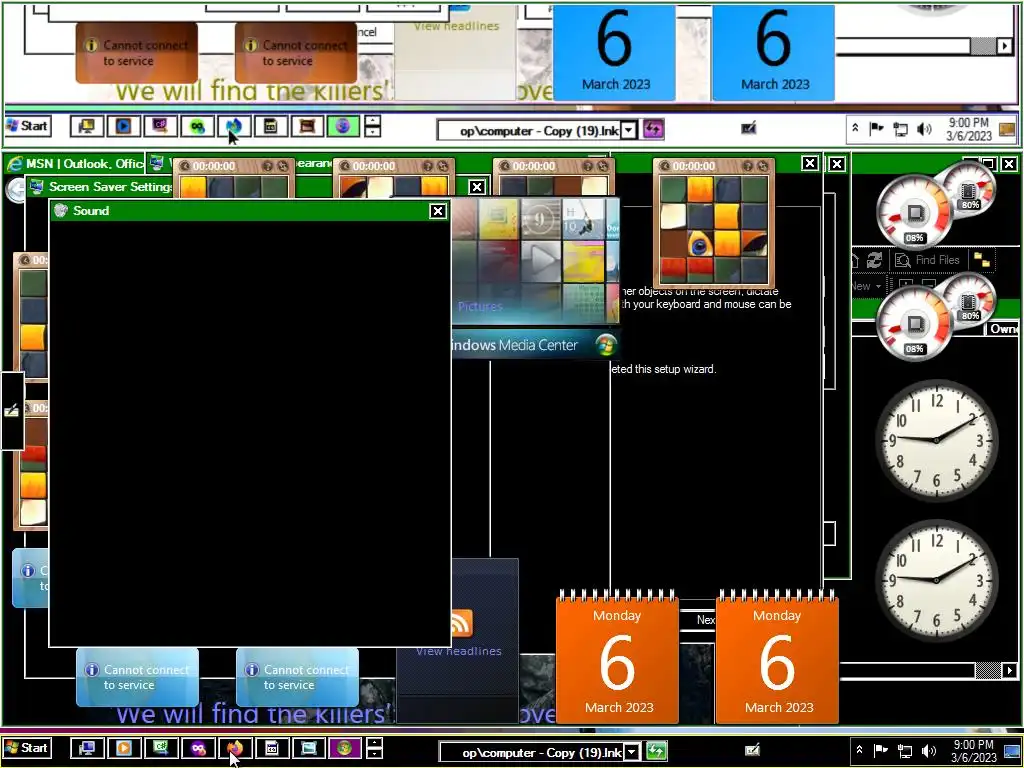Viewport: 1024px width, 768px height.
Task: Click the inverted-color Firefox icon on the upper taskbar
Action: click(234, 125)
